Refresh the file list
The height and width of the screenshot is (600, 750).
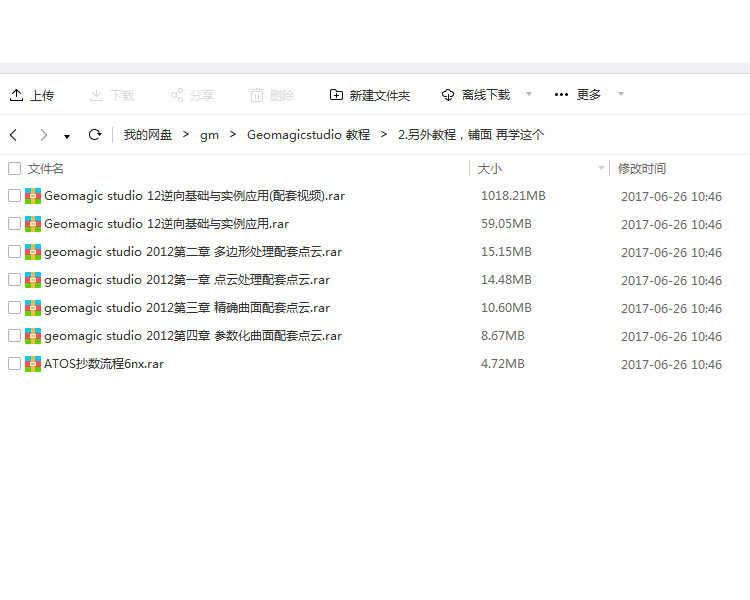95,134
